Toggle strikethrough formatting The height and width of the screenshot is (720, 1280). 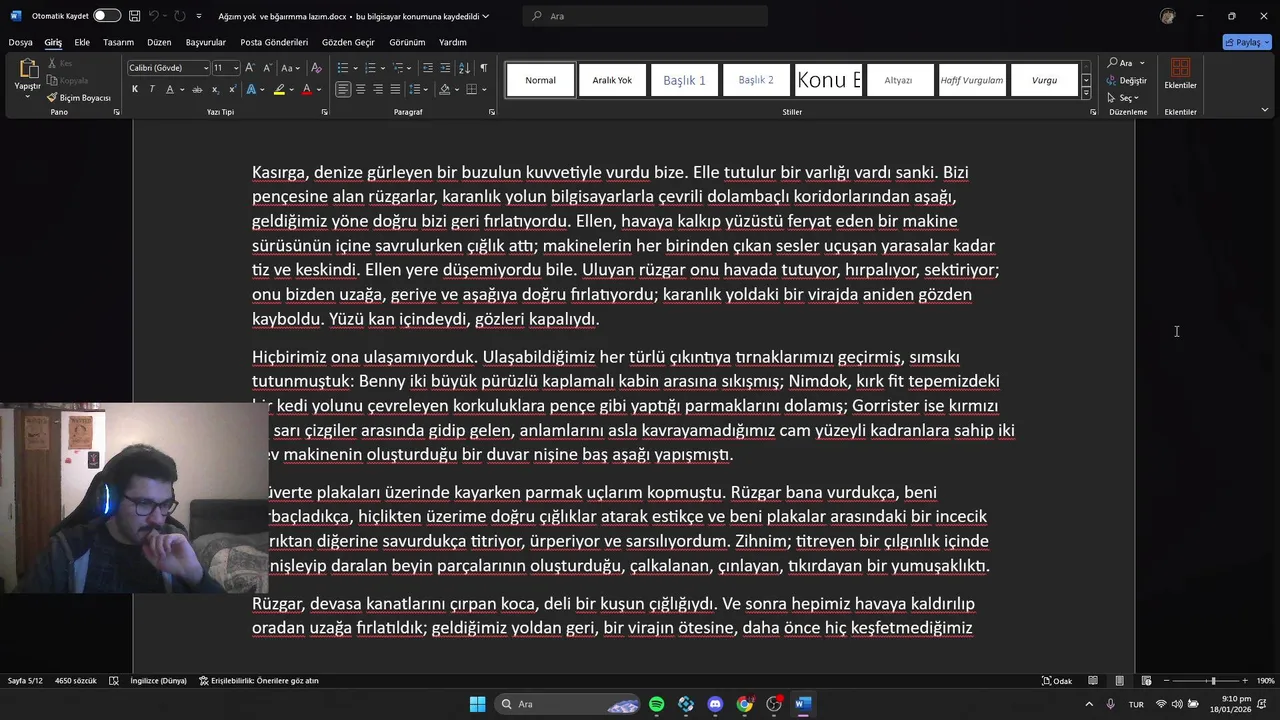[x=197, y=90]
